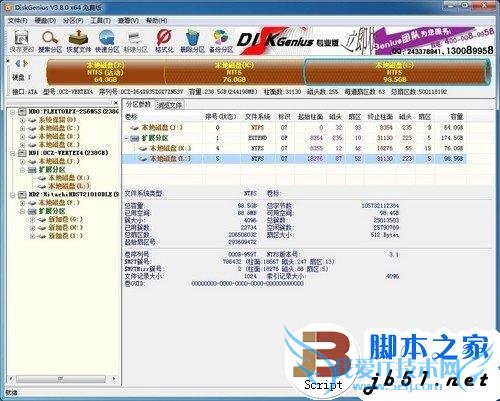
Task: Click the 序号(状态) column header
Action: click(x=221, y=117)
